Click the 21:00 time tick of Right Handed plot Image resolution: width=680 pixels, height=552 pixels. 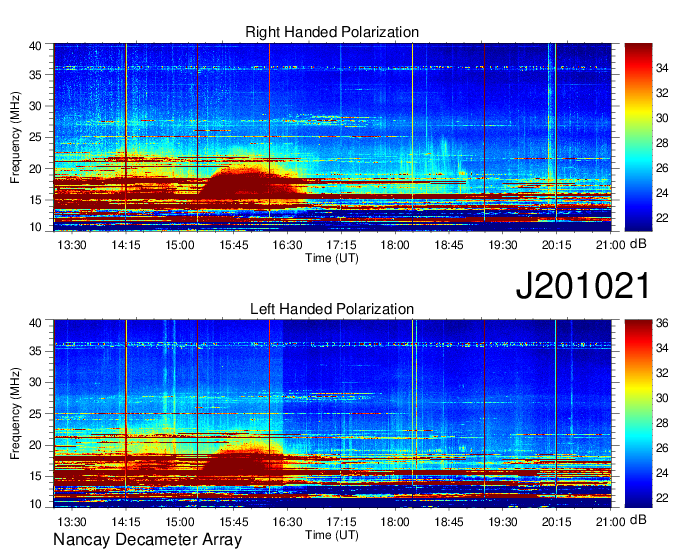click(611, 245)
